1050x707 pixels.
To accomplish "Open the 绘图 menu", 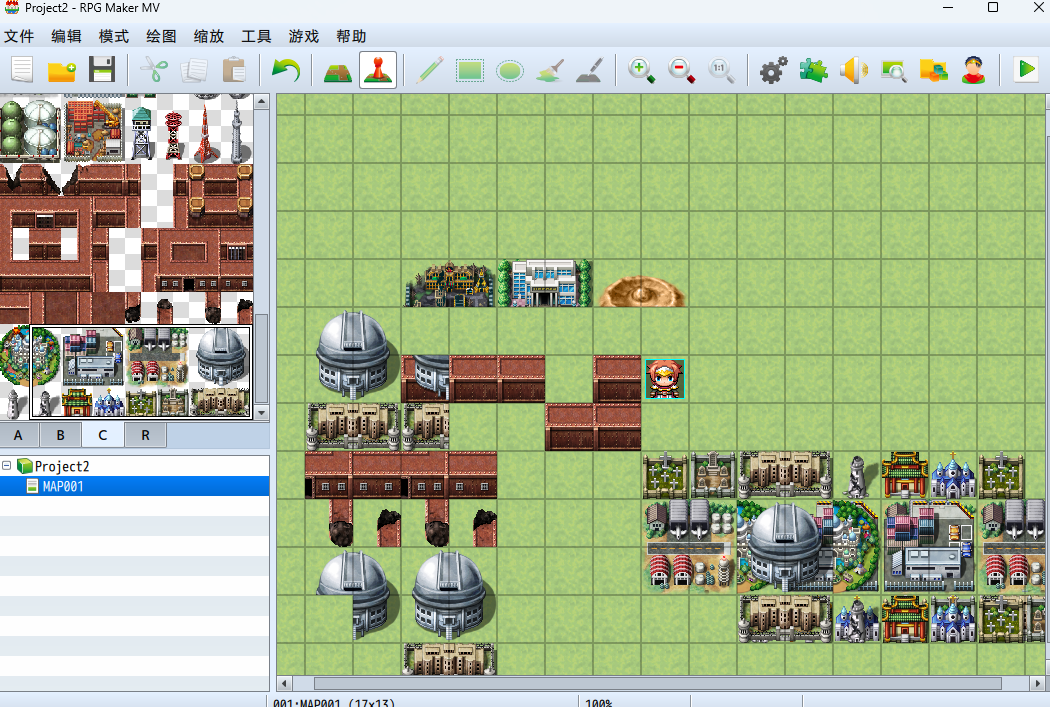I will click(161, 36).
